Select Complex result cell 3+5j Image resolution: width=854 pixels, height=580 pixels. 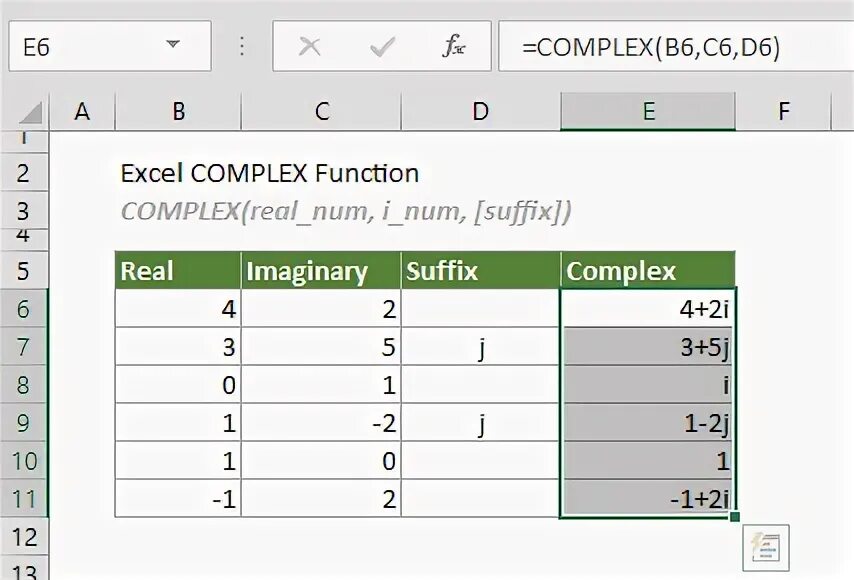tap(648, 346)
